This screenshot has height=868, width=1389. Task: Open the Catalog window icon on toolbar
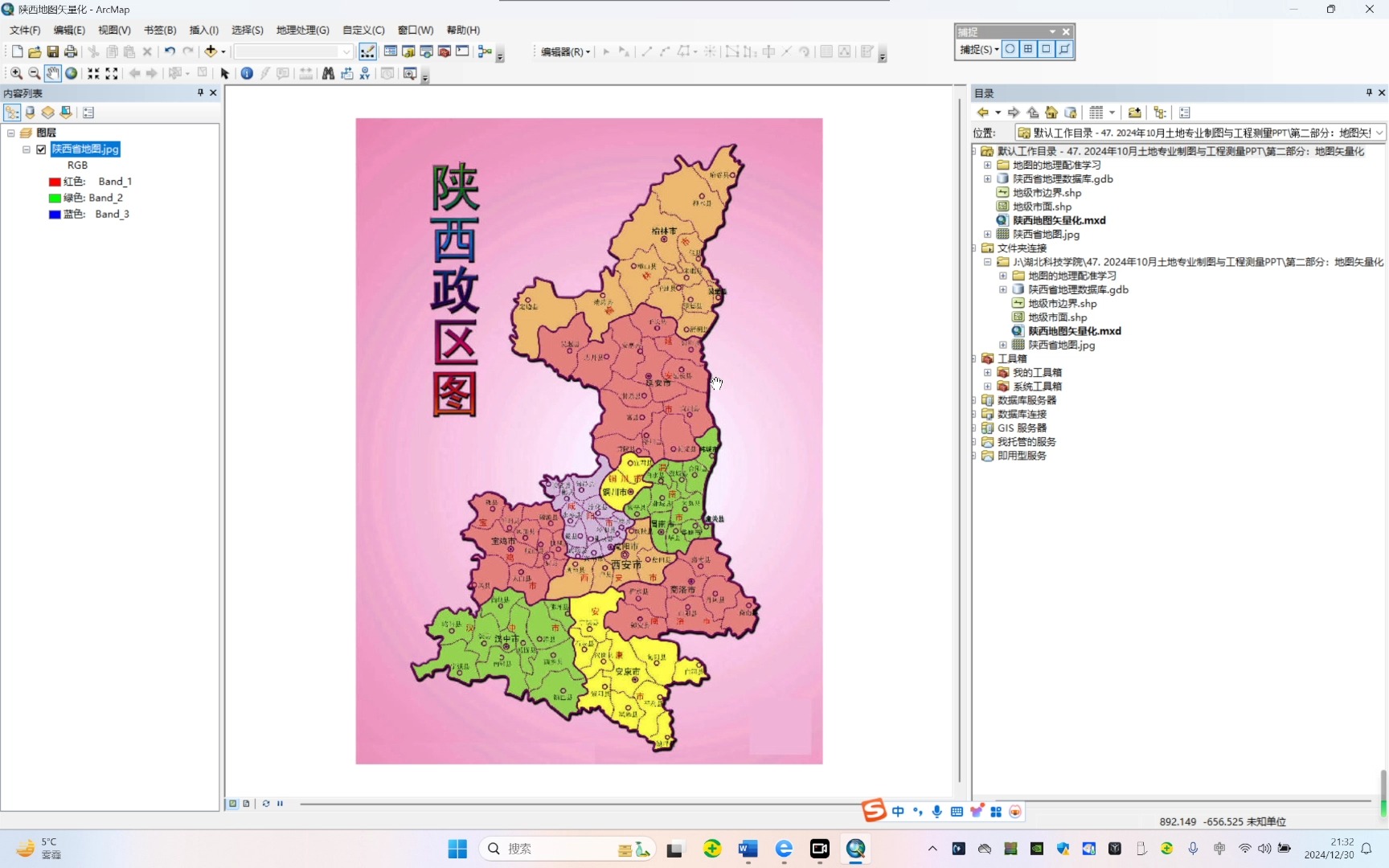pyautogui.click(x=408, y=51)
